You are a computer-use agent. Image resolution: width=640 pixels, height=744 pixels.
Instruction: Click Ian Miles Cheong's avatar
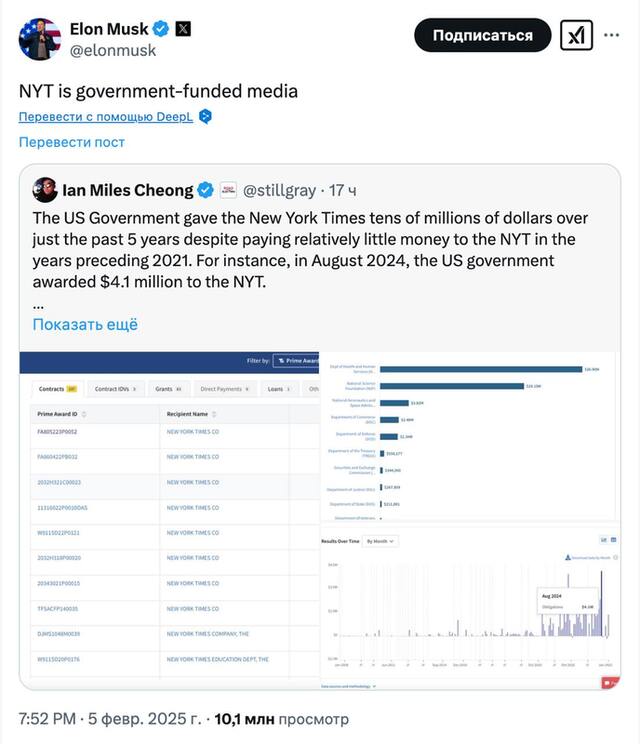pyautogui.click(x=45, y=190)
